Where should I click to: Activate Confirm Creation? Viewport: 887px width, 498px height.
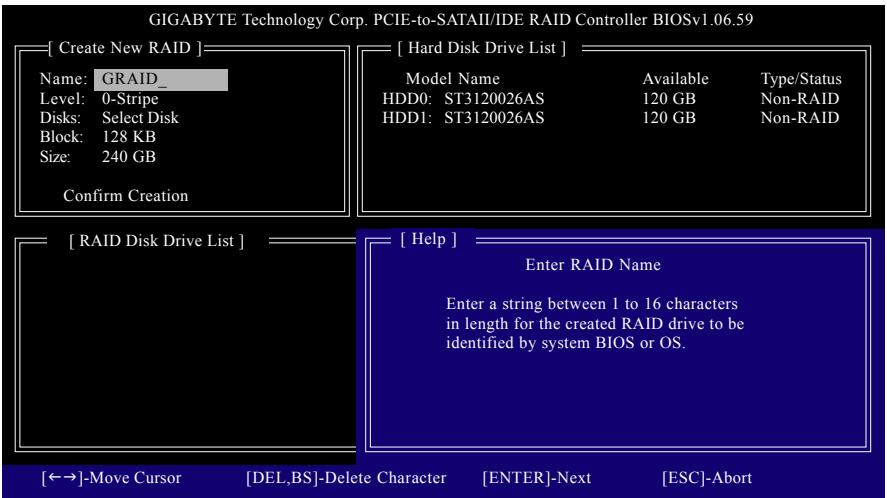(126, 196)
